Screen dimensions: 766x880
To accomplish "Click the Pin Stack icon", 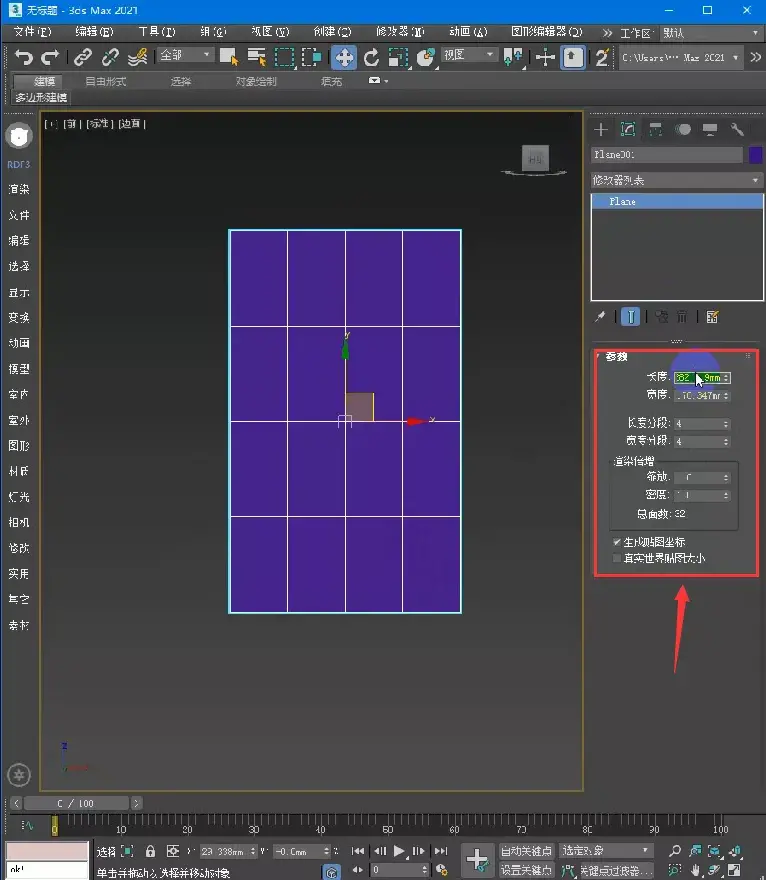I will (x=601, y=317).
